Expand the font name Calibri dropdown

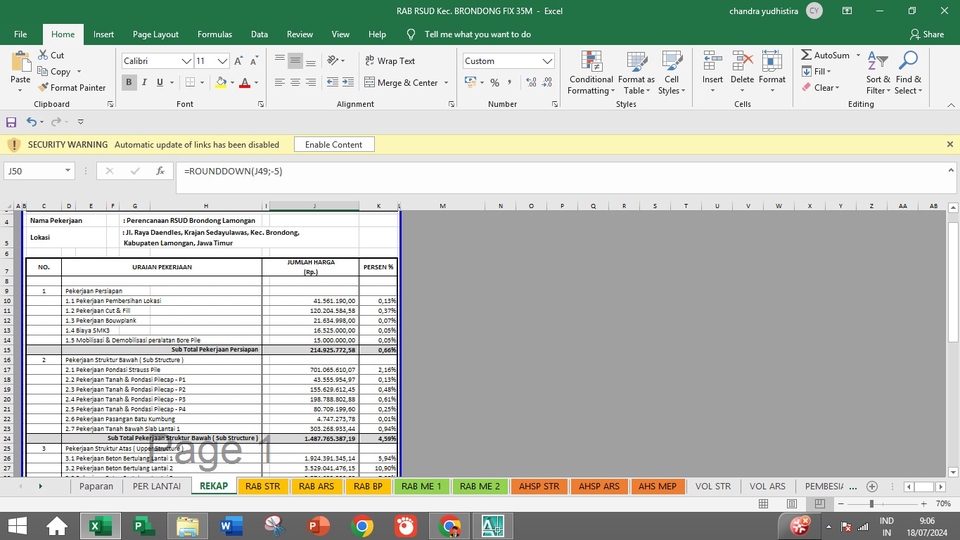click(x=187, y=61)
